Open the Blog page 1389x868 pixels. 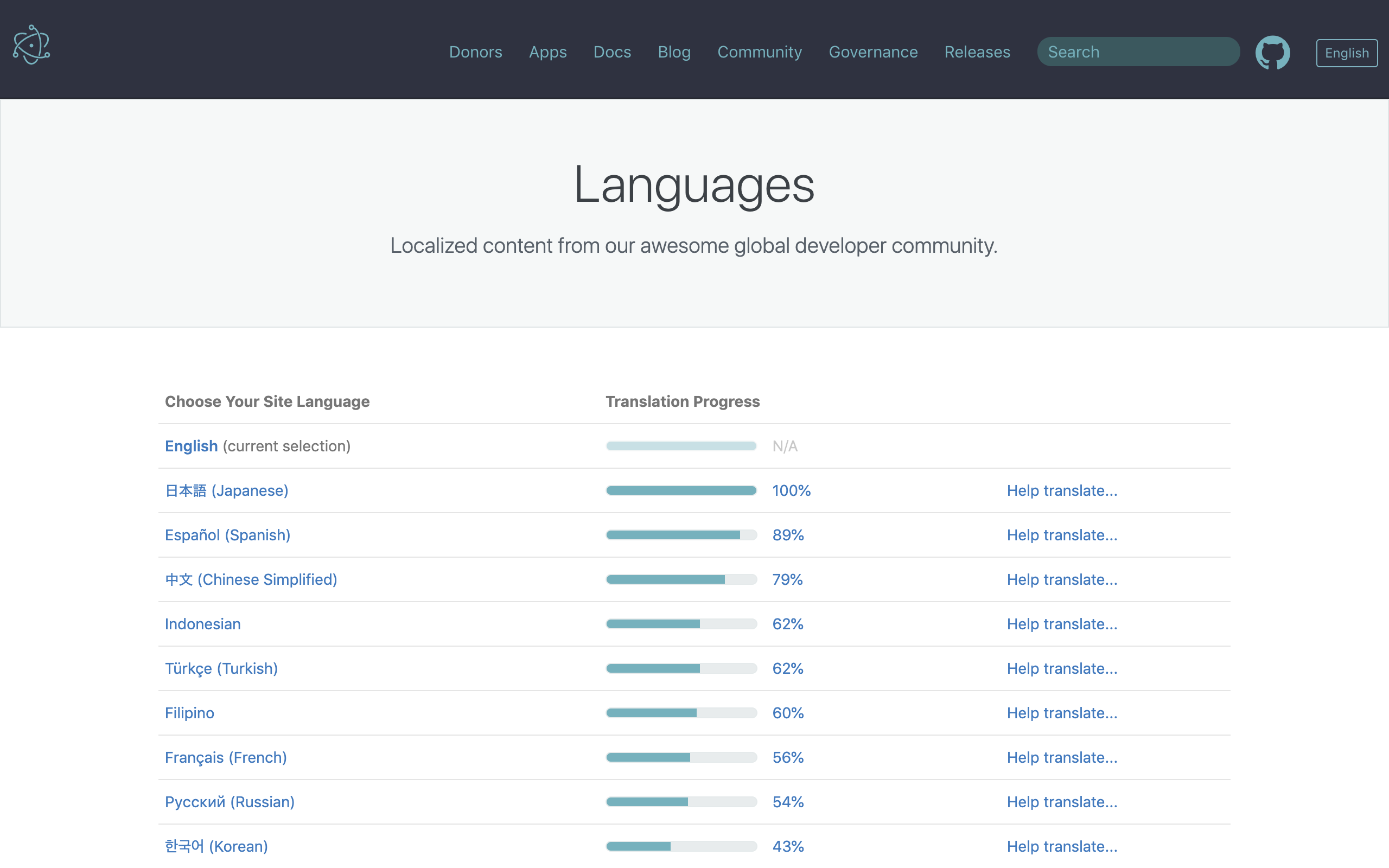674,52
